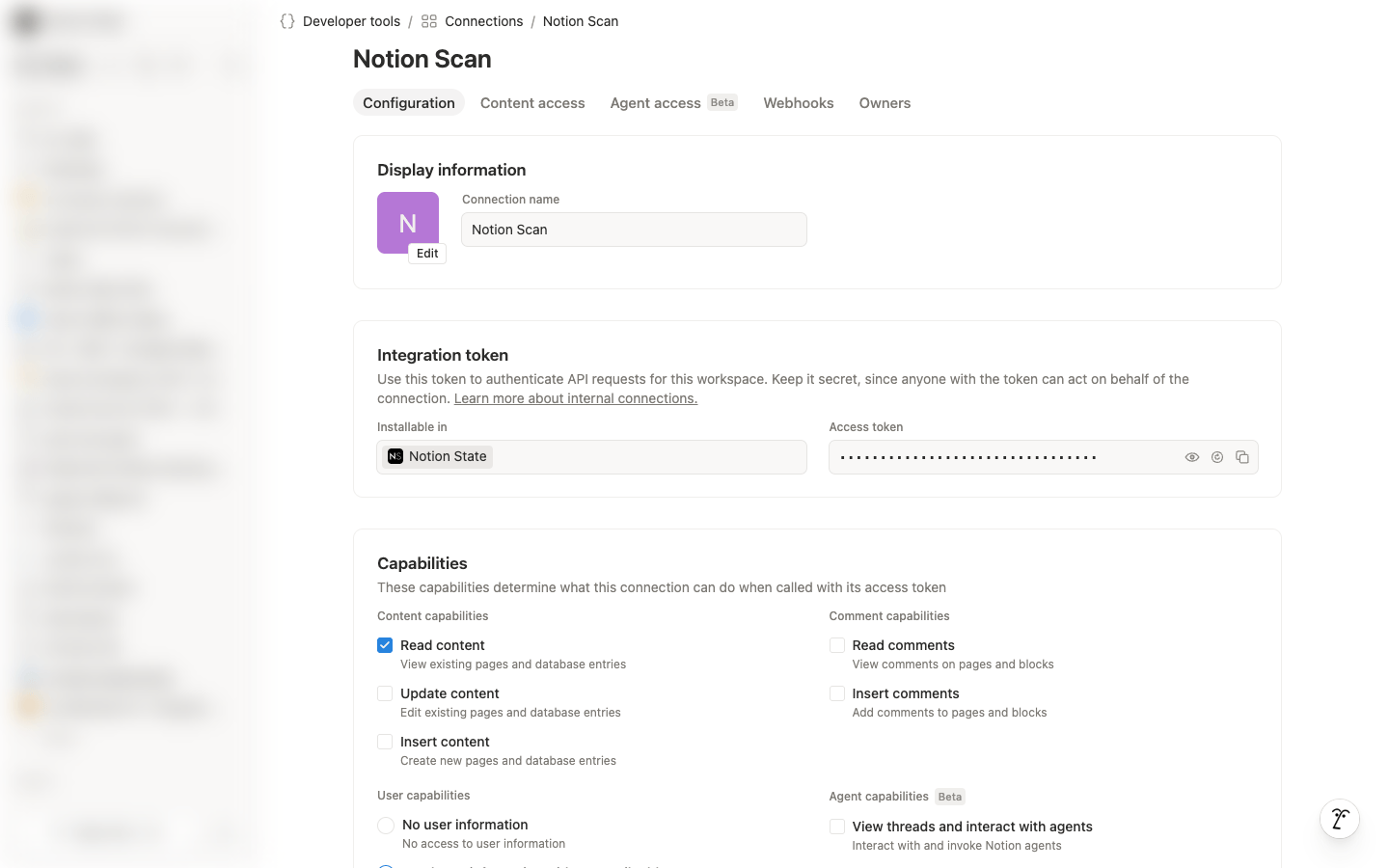Viewport: 1389px width, 868px height.
Task: Open Learn more about internal connections link
Action: pos(576,398)
